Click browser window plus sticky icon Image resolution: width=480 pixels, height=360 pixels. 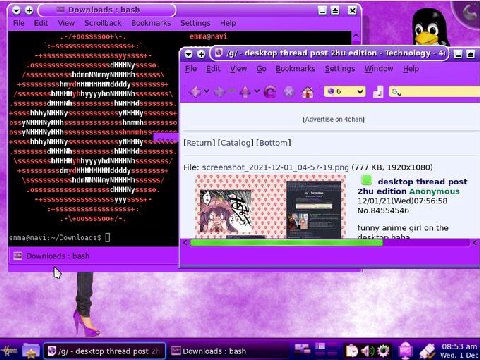(201, 54)
